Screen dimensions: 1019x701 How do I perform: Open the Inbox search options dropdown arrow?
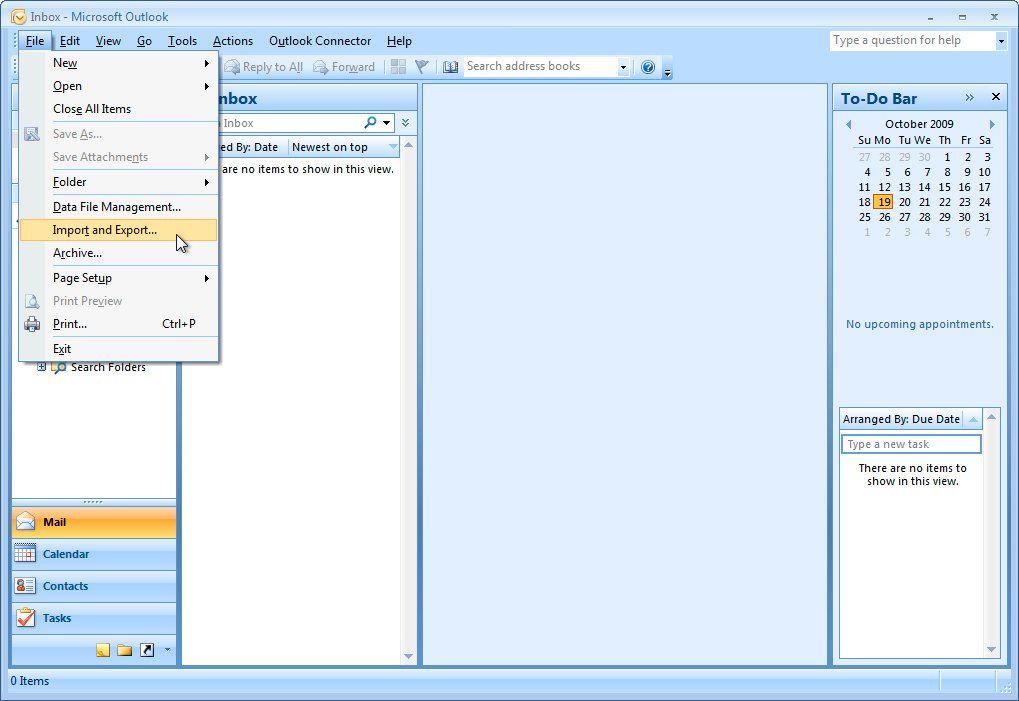[x=387, y=123]
